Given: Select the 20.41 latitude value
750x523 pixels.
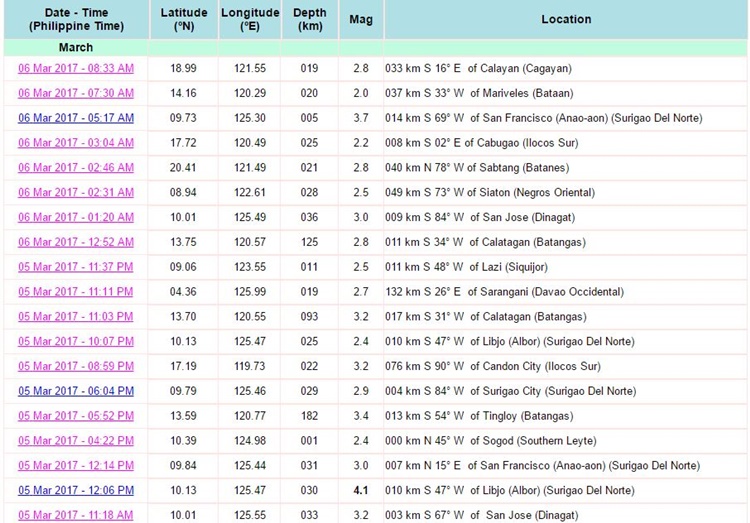Looking at the screenshot, I should (183, 168).
